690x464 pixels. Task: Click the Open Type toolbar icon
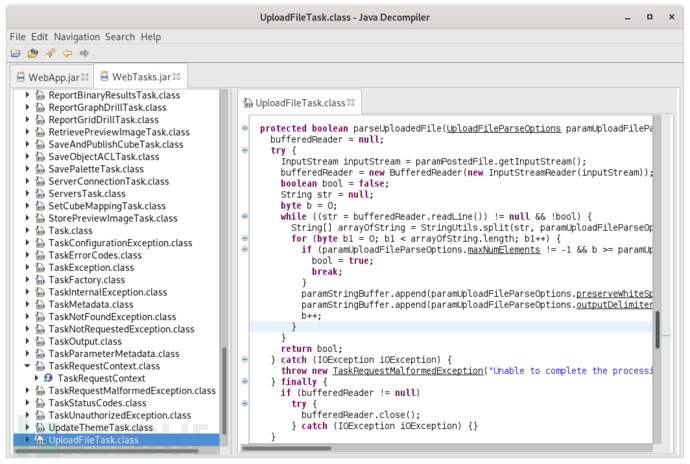coord(33,53)
